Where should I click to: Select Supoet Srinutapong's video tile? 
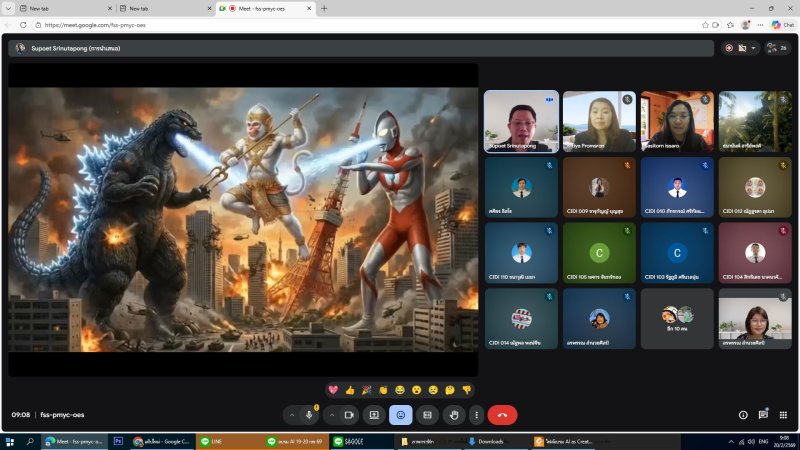[x=521, y=121]
